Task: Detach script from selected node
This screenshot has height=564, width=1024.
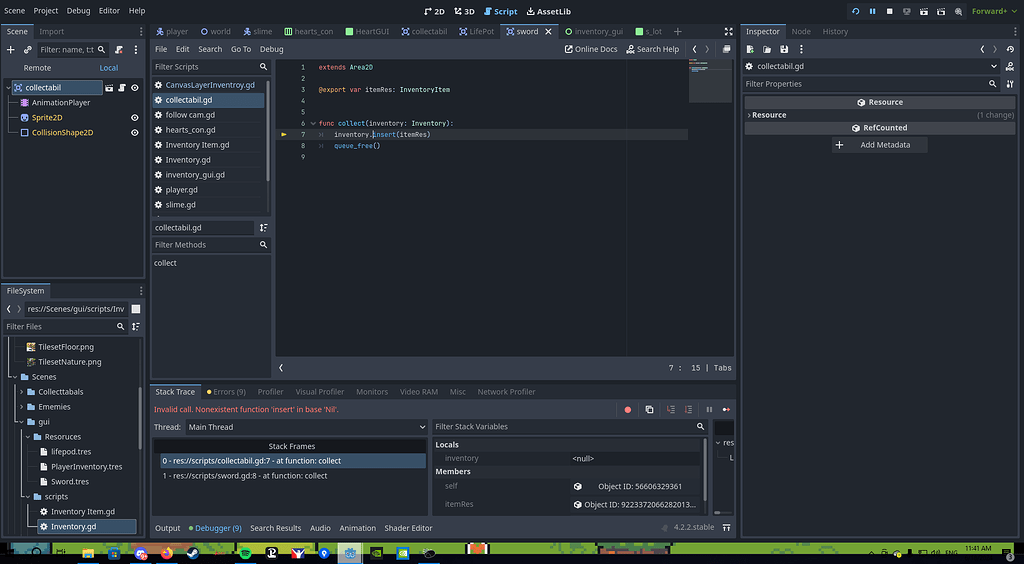Action: 119,50
